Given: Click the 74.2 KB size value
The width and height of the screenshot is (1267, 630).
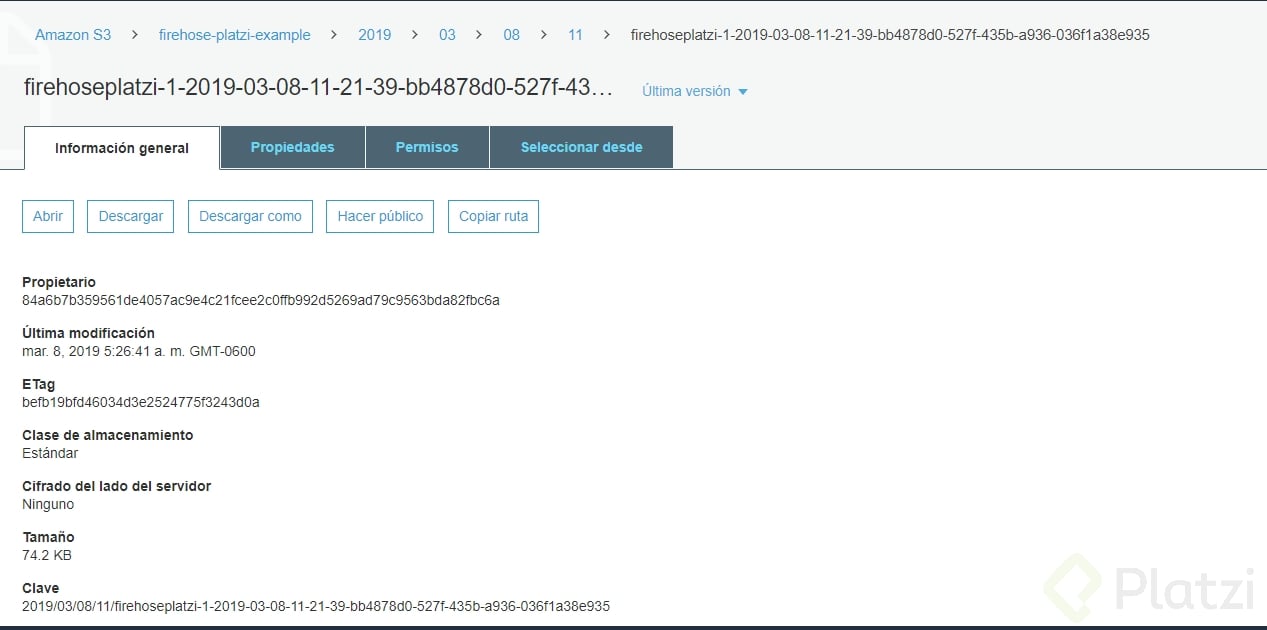Looking at the screenshot, I should (47, 555).
